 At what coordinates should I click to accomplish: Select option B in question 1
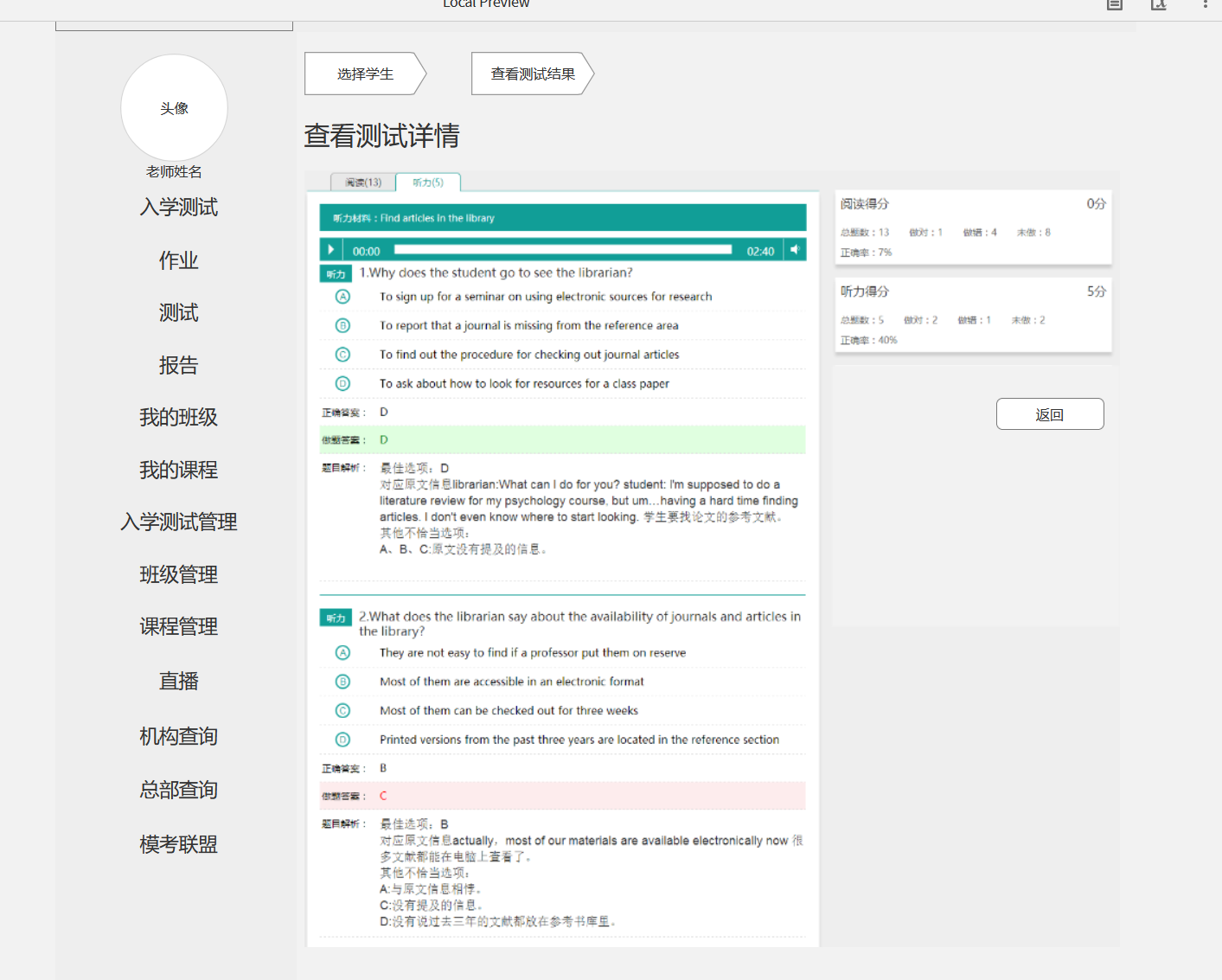[342, 325]
